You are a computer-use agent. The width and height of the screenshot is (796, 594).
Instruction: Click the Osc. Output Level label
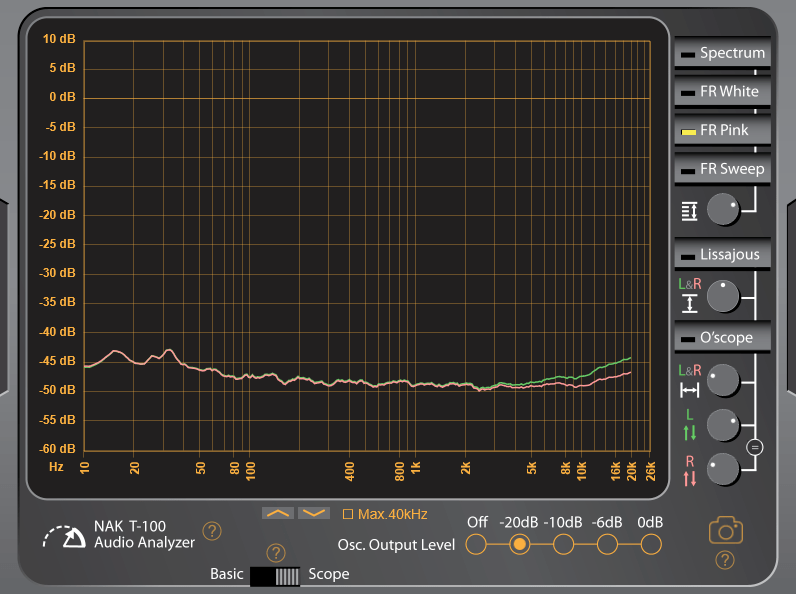tap(396, 545)
